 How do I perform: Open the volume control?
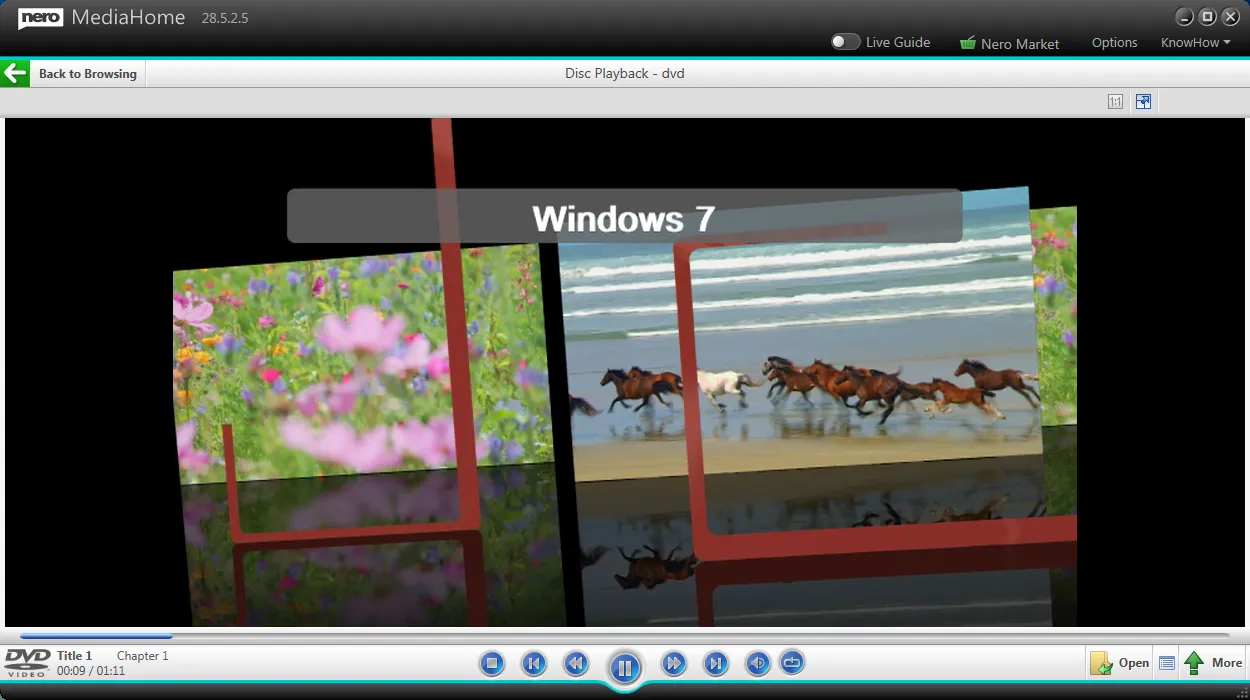pos(758,663)
